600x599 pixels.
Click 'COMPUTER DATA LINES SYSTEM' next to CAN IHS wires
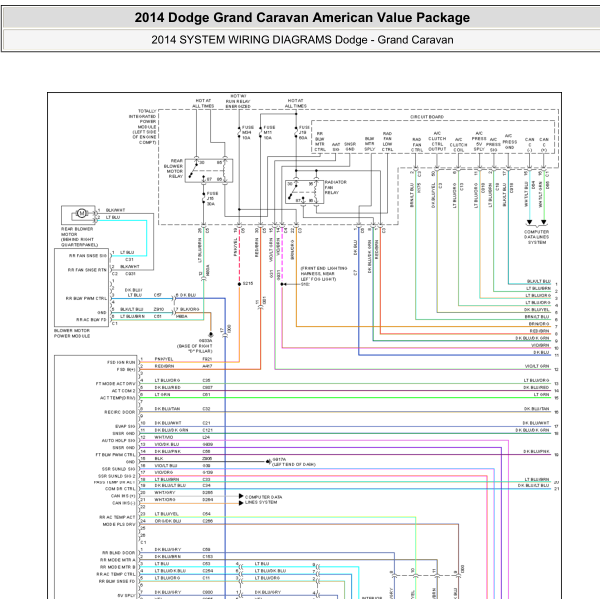click(x=263, y=499)
